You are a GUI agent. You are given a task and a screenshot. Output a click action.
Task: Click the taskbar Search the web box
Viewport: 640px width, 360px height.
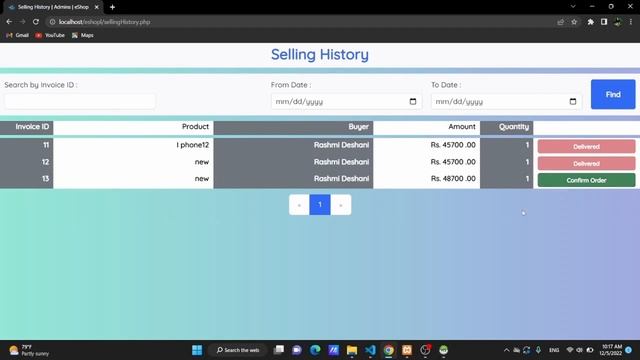[x=238, y=350]
